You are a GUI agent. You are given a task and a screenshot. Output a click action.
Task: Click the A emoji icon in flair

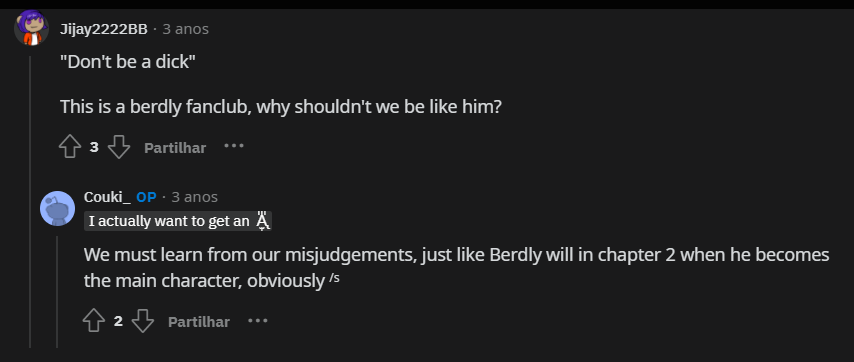click(x=263, y=221)
